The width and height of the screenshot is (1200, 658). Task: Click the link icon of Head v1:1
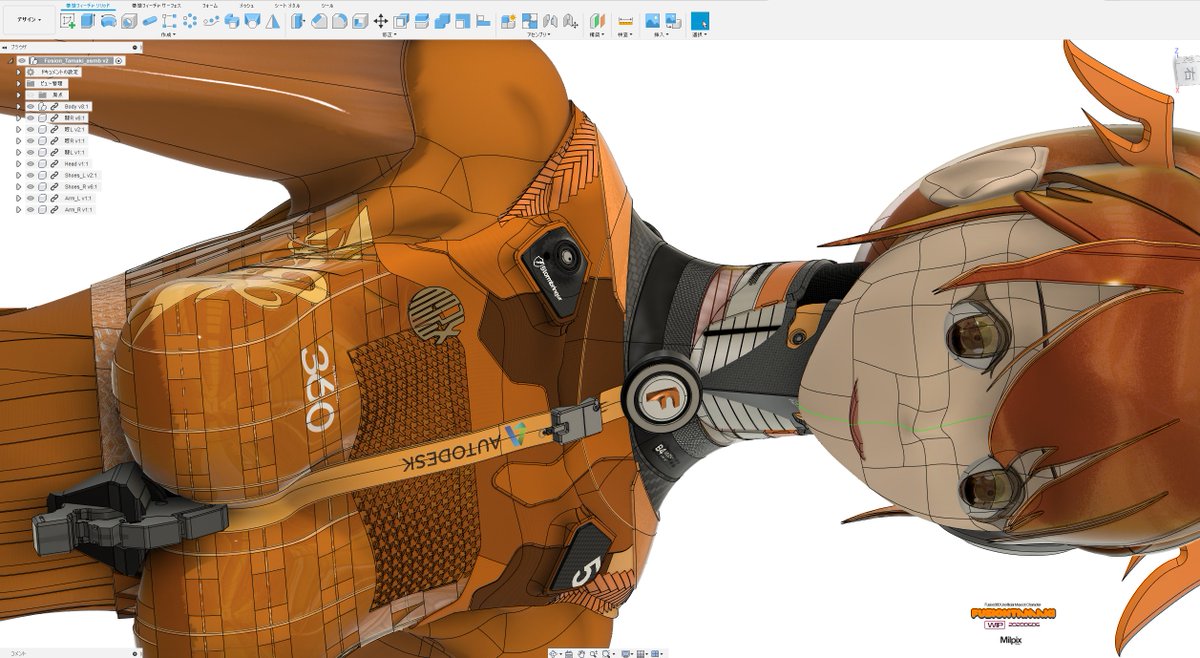click(55, 164)
